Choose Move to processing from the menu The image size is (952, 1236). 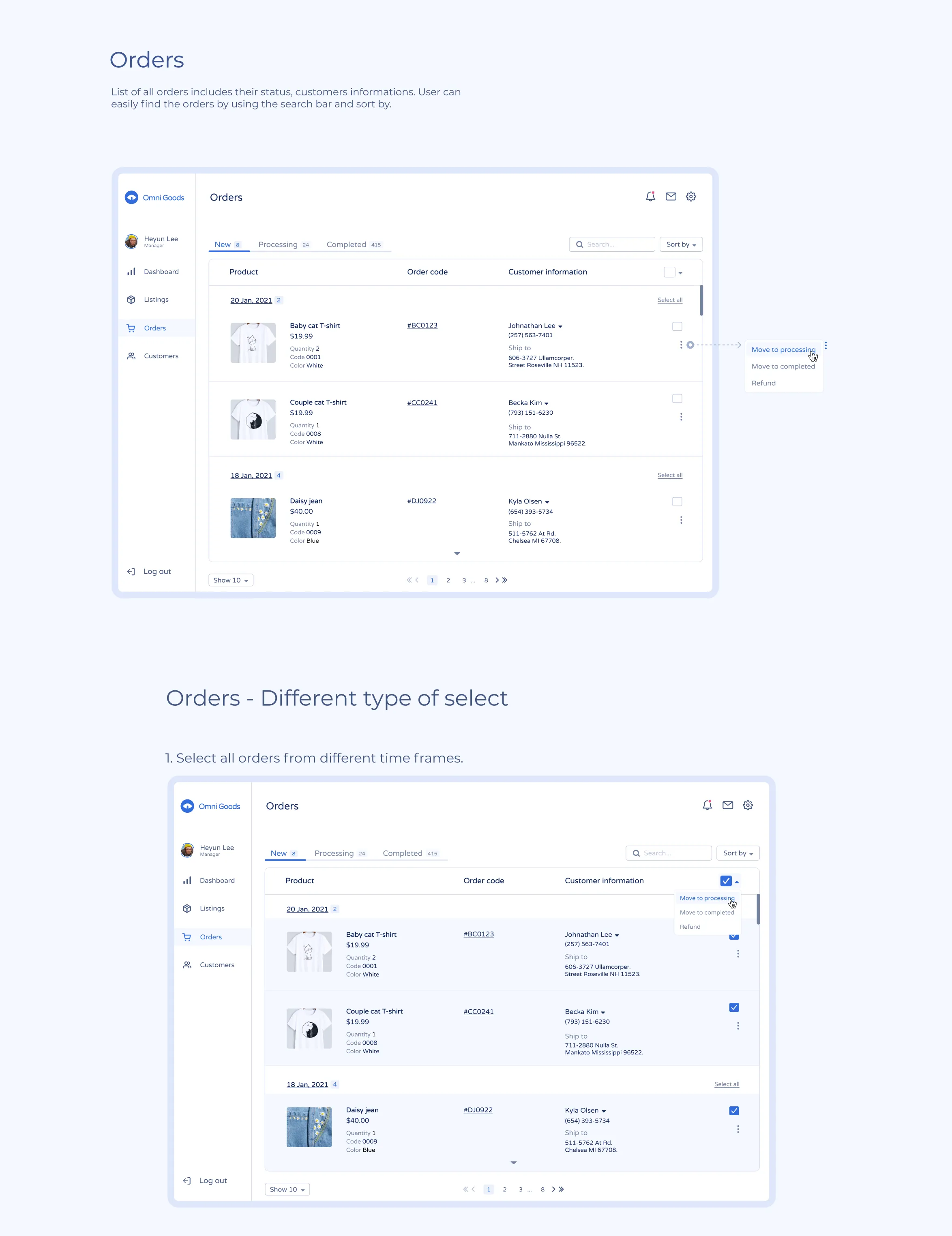click(x=783, y=349)
